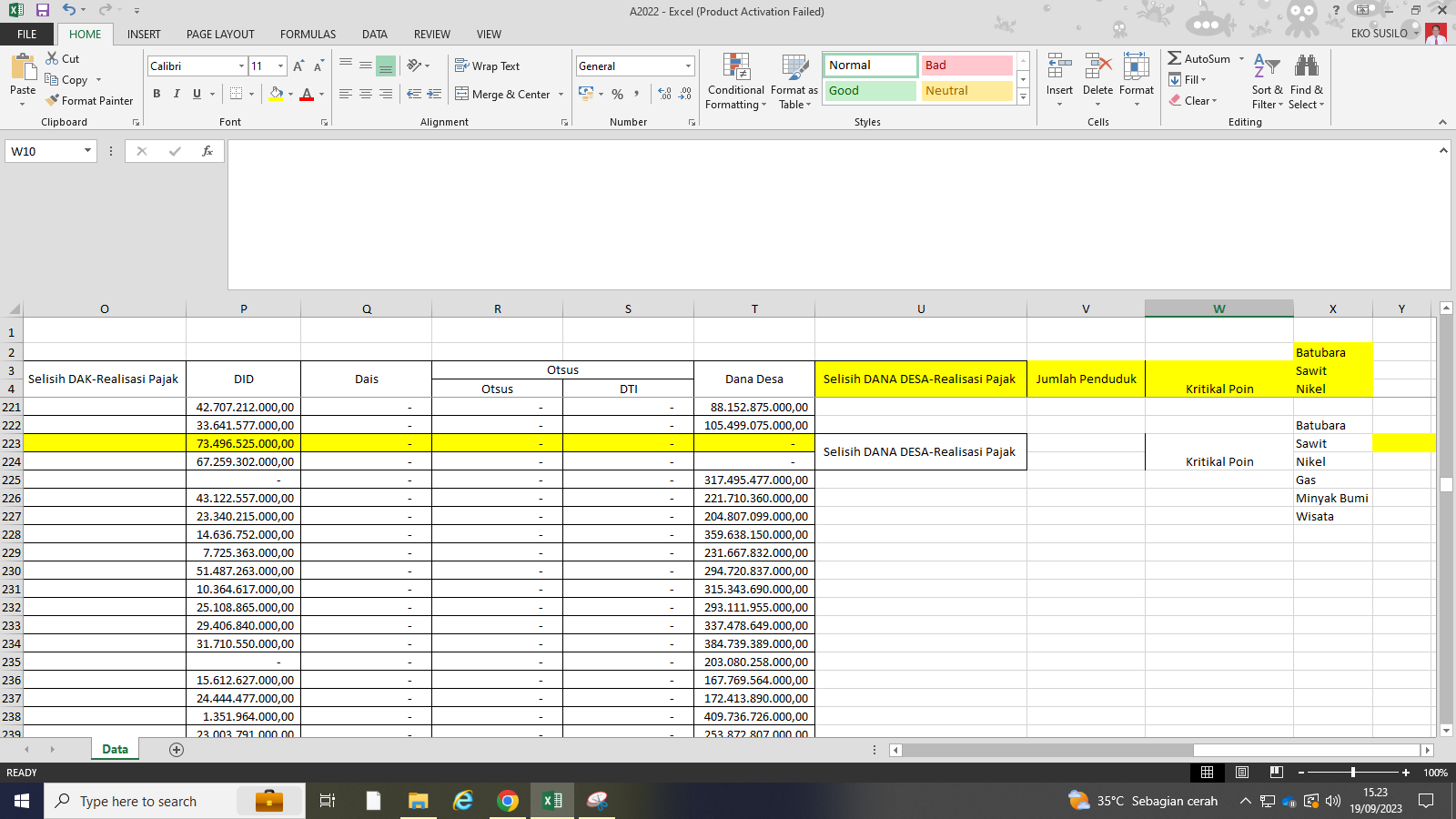Click the Fill Color paint bucket
This screenshot has width=1456, height=819.
pos(276,94)
